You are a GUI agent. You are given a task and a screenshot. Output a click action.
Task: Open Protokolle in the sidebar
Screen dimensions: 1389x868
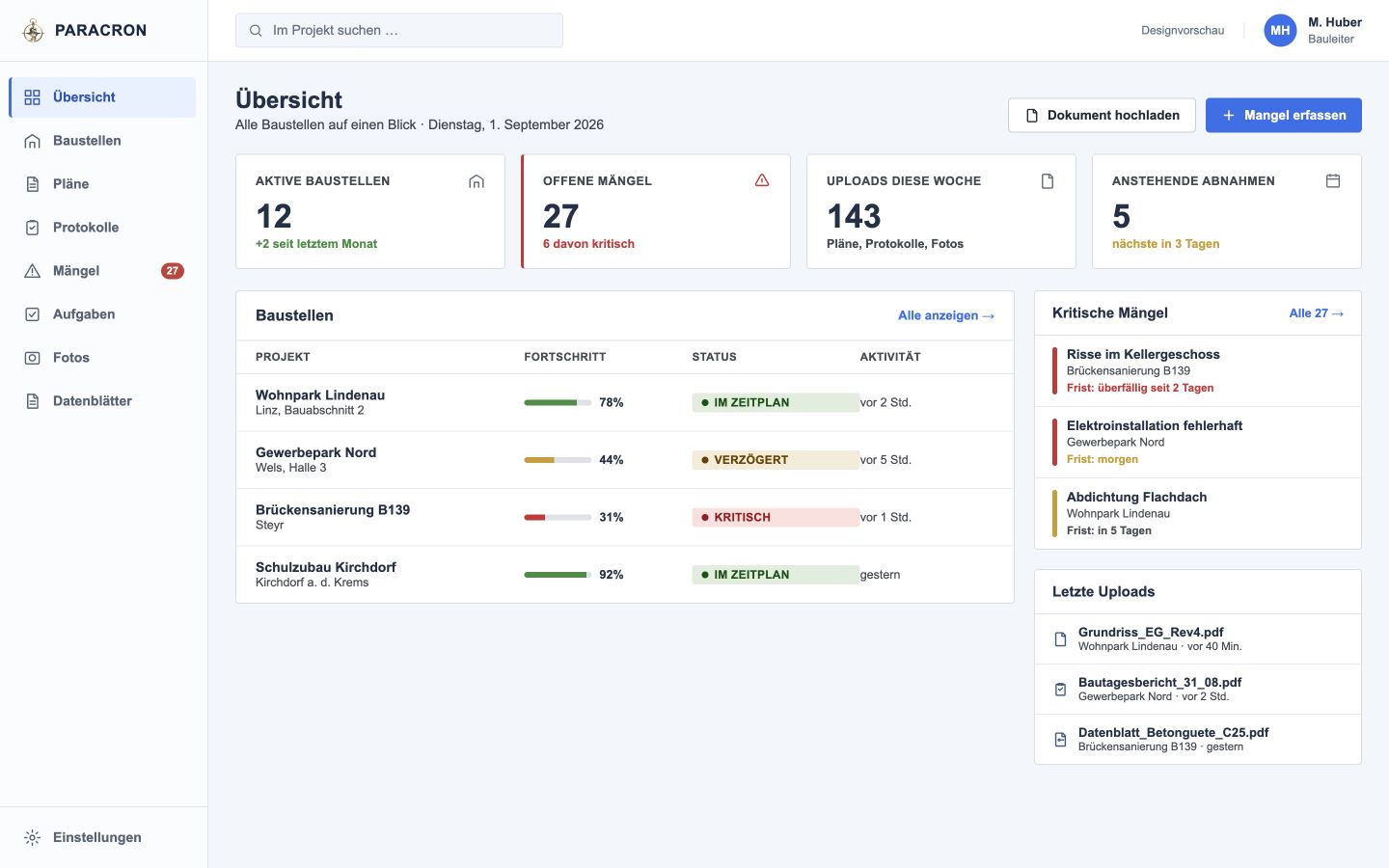pyautogui.click(x=102, y=228)
